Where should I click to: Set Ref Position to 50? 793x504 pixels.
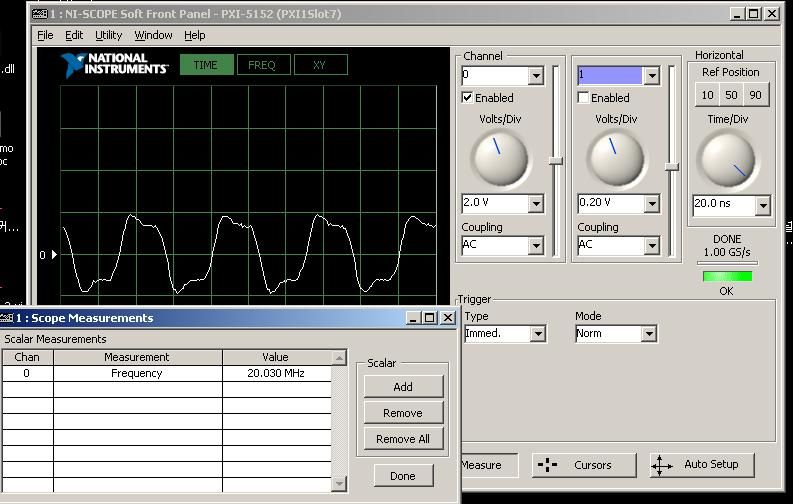[731, 95]
